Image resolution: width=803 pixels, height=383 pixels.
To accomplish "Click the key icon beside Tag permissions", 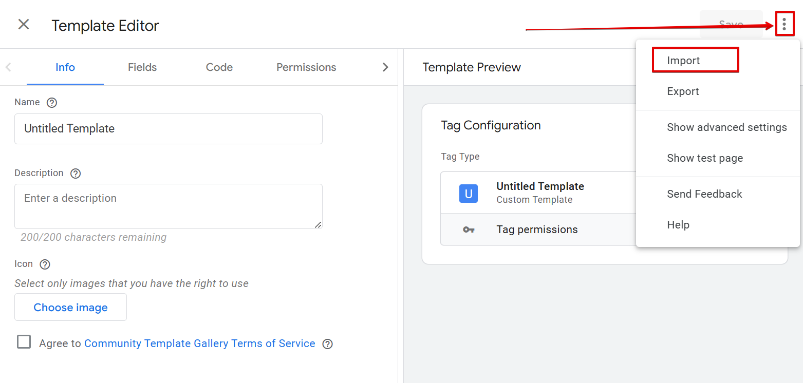I will [468, 230].
